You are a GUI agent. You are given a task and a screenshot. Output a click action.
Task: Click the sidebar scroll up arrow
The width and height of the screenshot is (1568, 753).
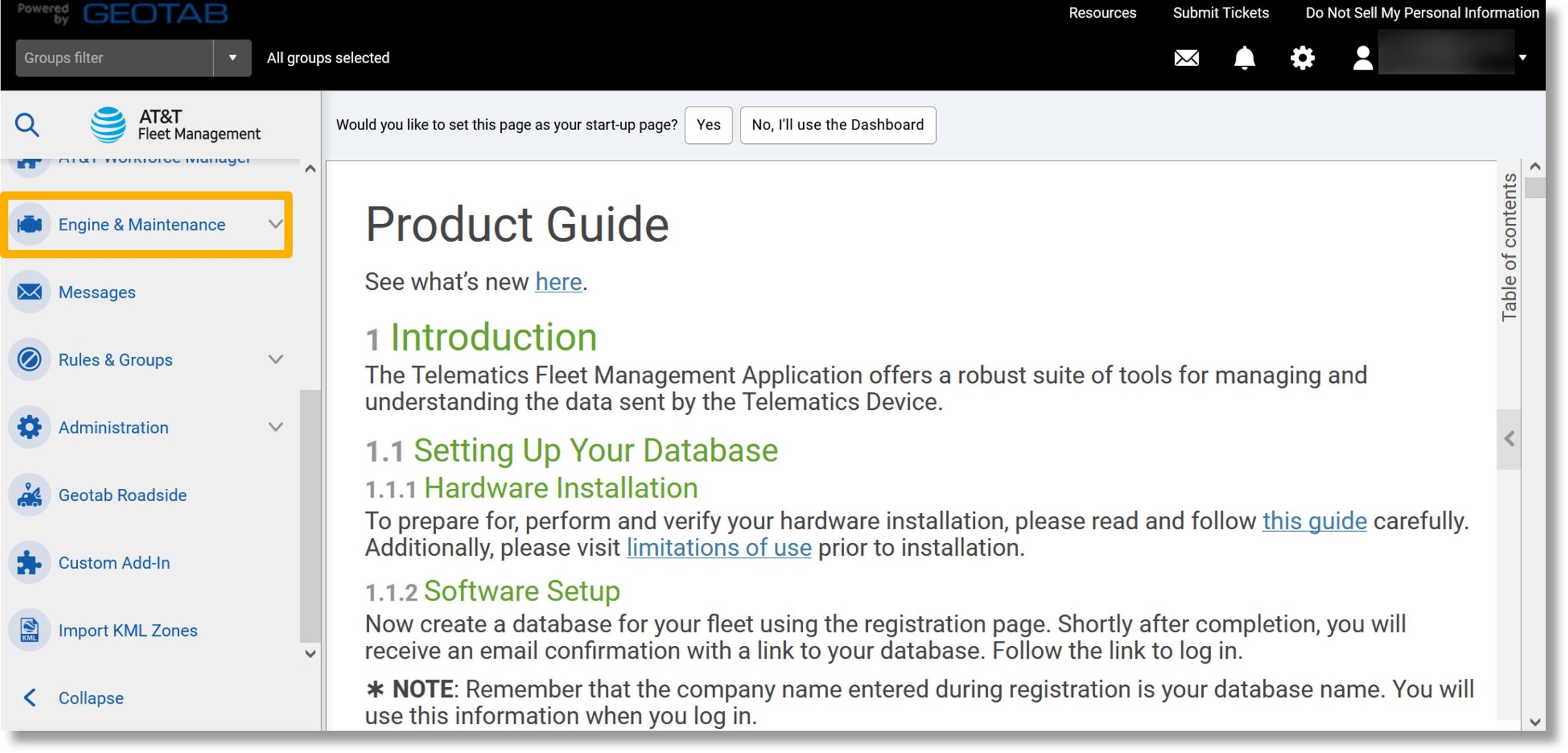click(x=310, y=168)
